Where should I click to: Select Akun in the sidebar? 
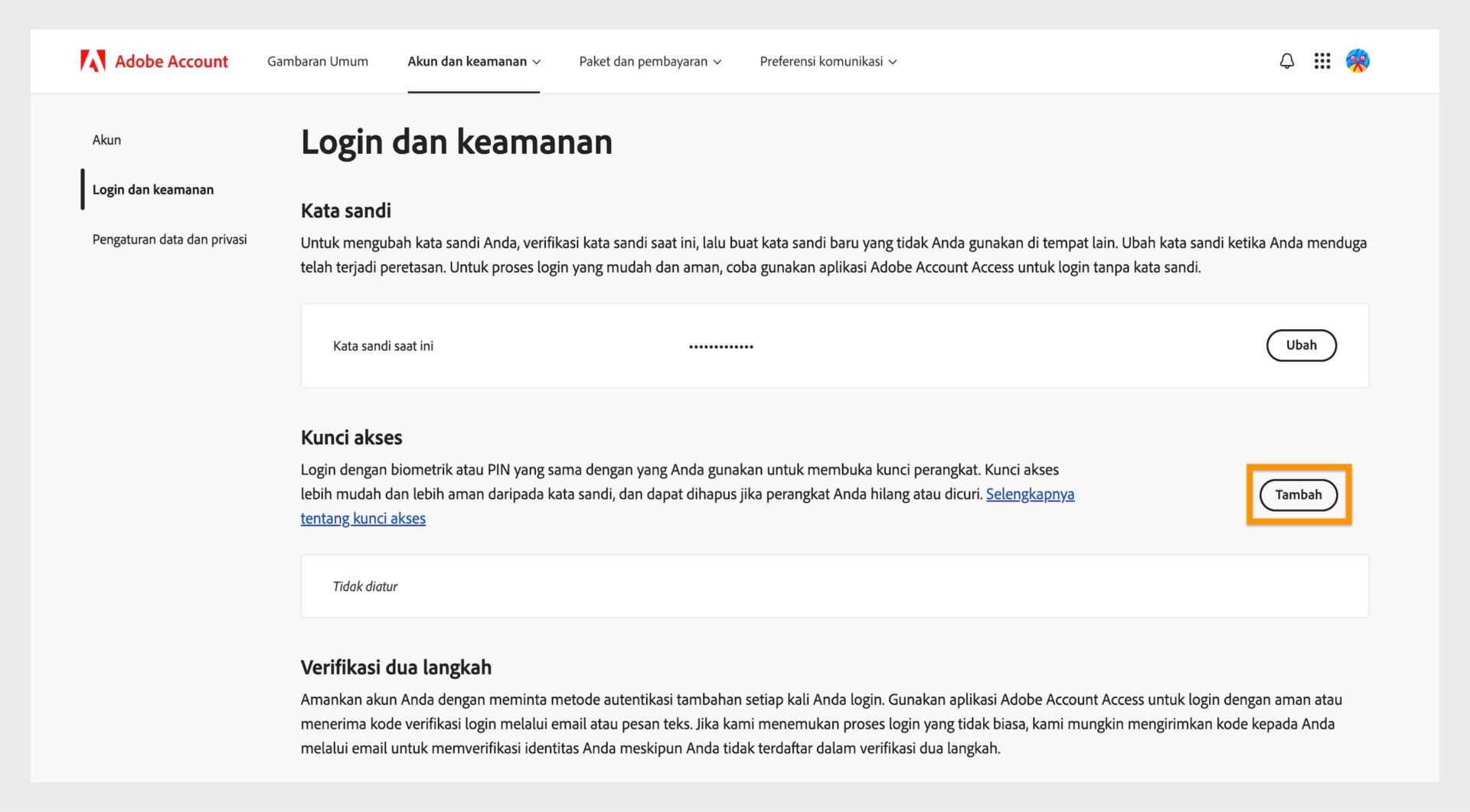coord(107,139)
